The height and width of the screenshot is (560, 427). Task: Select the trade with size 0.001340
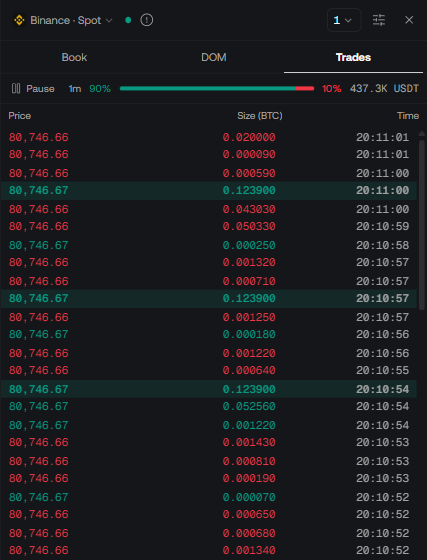(209, 551)
